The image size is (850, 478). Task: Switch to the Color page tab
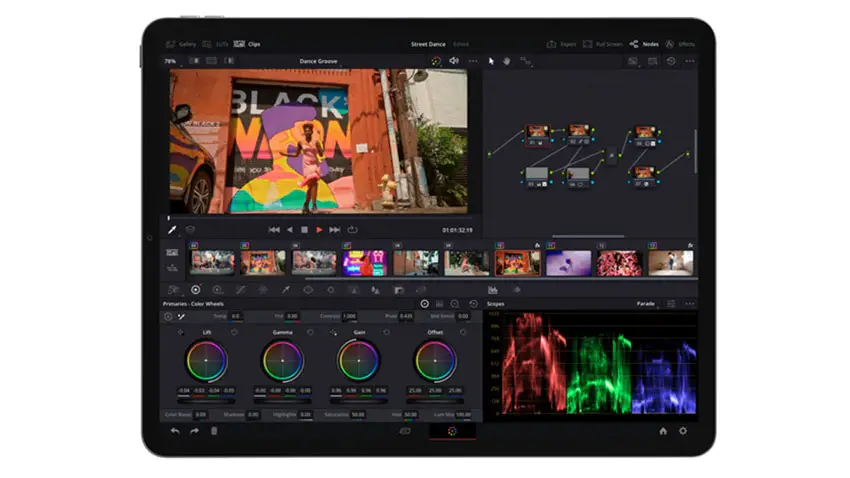tap(452, 431)
